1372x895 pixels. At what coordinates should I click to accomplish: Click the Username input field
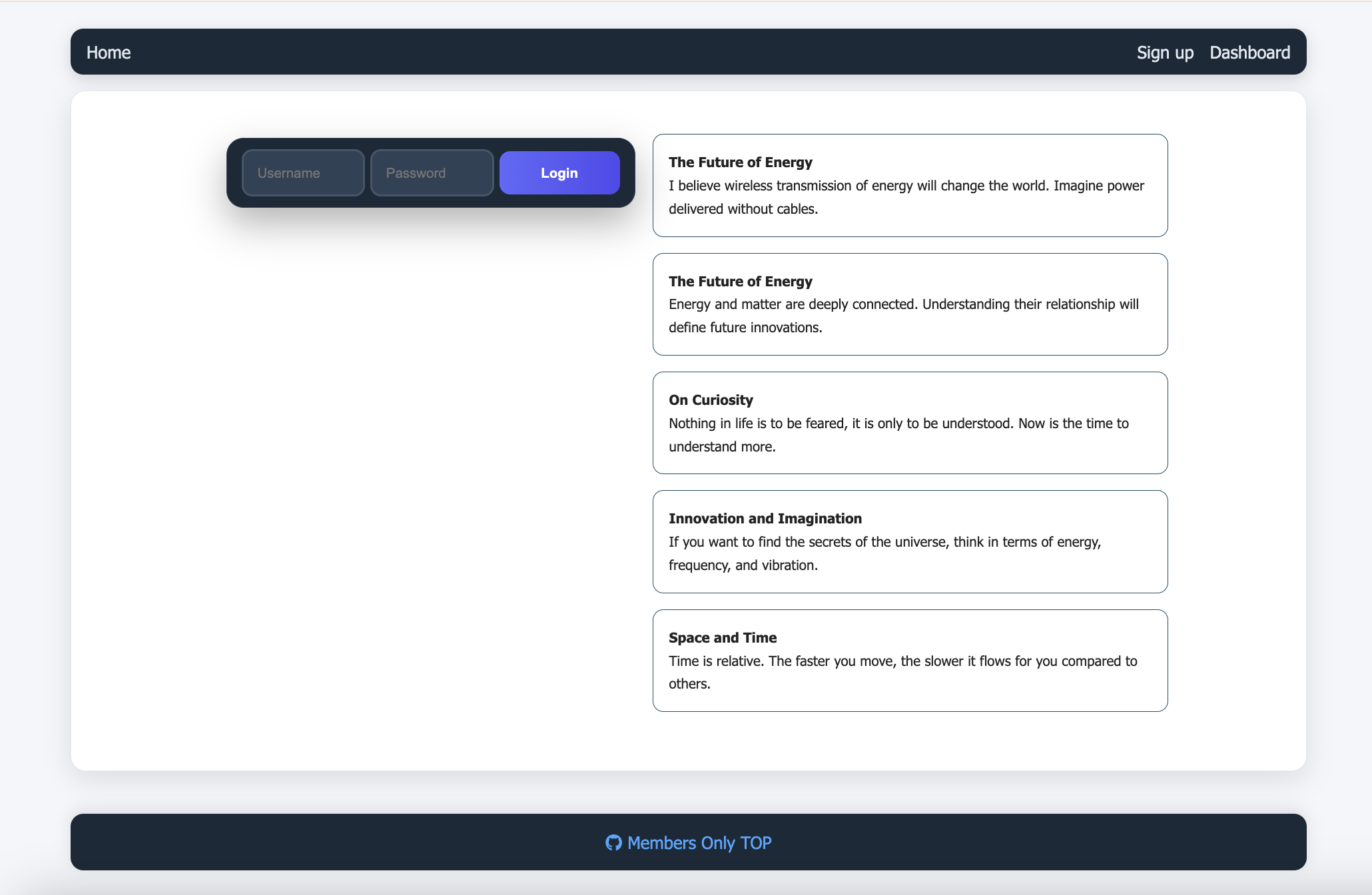tap(303, 173)
